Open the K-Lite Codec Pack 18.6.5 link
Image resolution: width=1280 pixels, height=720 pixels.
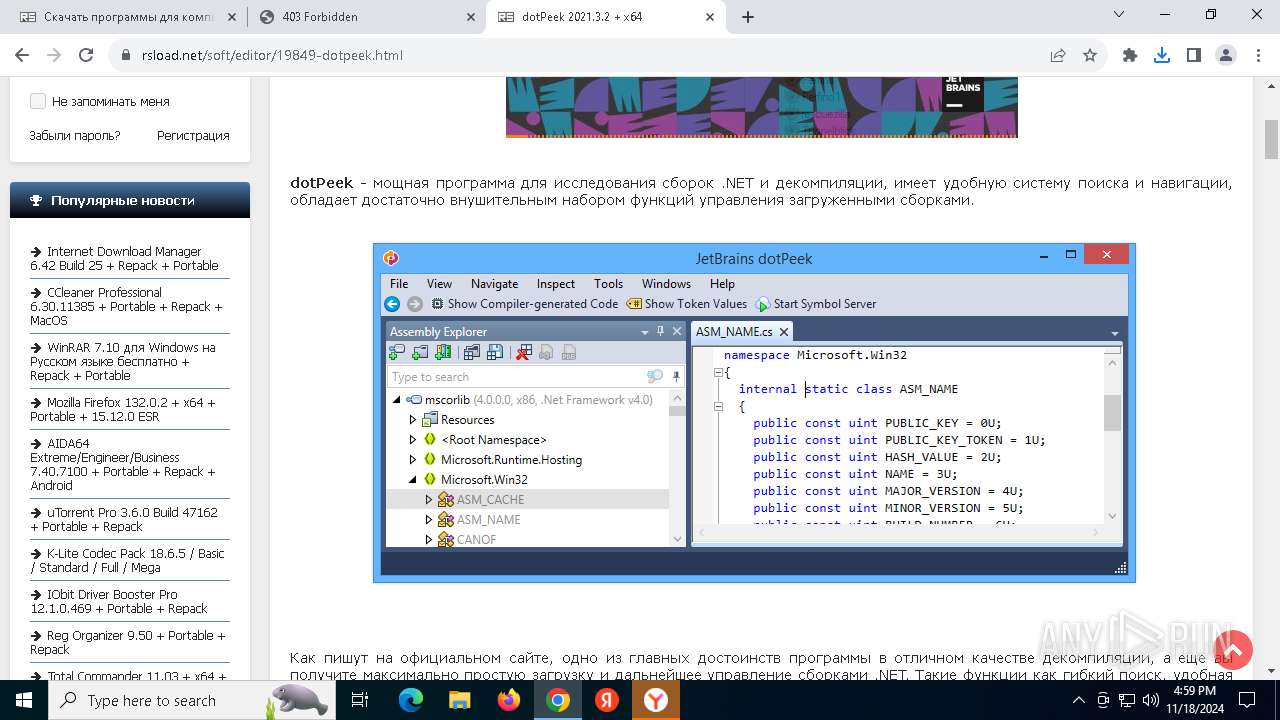coord(128,561)
